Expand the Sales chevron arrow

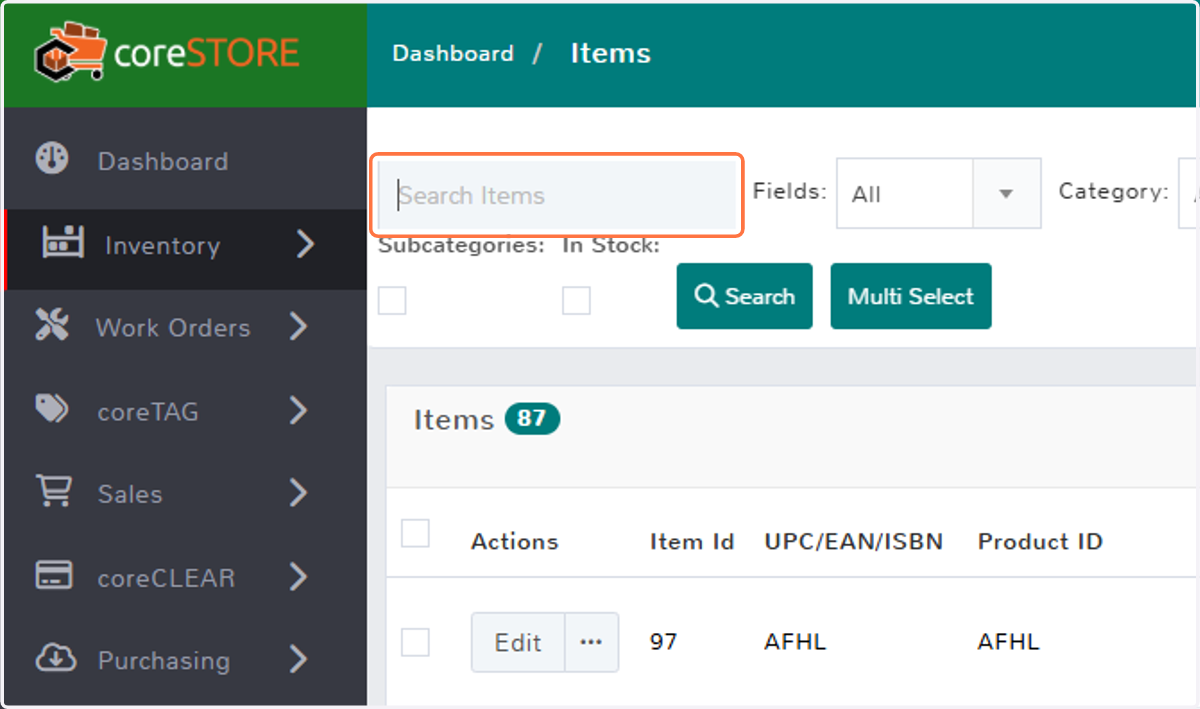tap(298, 492)
